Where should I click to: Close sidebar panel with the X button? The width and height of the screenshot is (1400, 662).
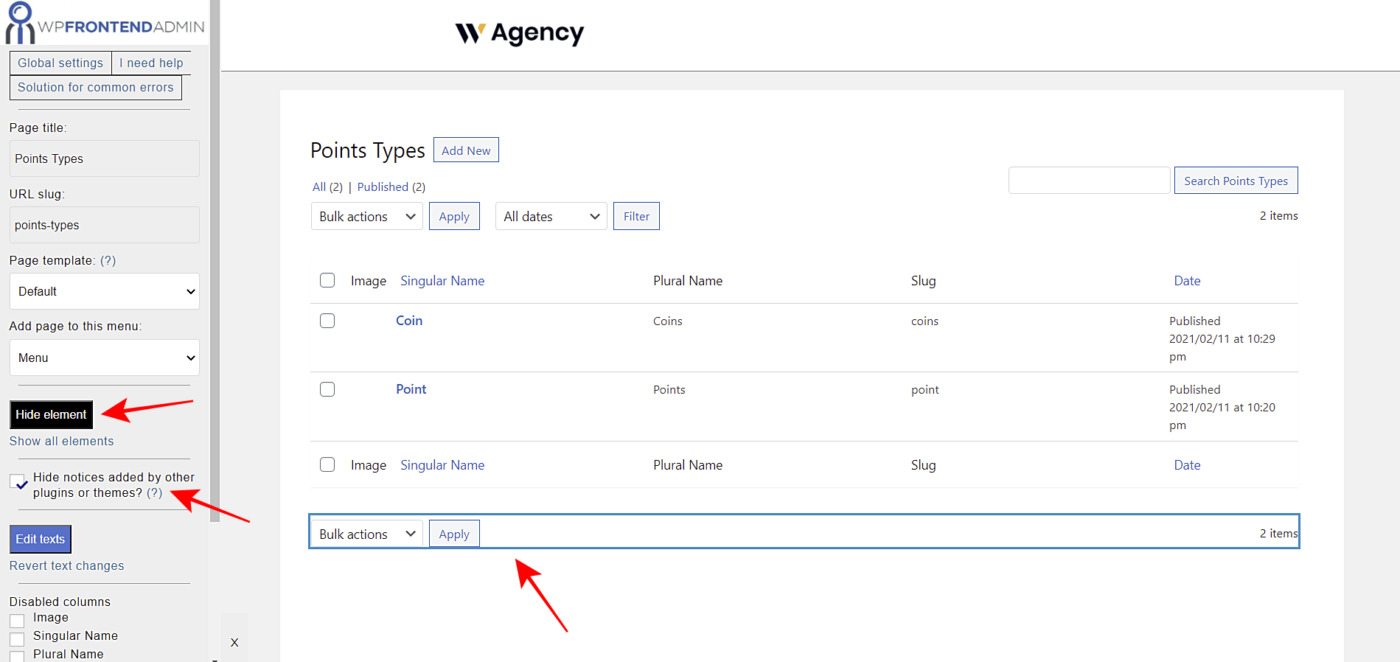click(x=234, y=642)
